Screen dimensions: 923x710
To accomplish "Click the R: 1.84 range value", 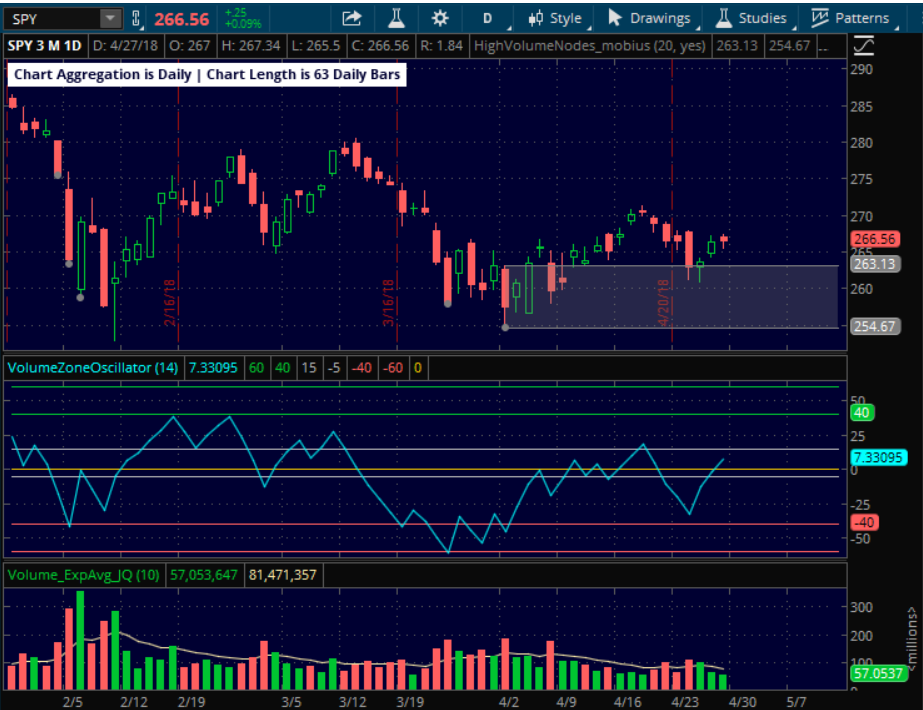I will pos(441,46).
